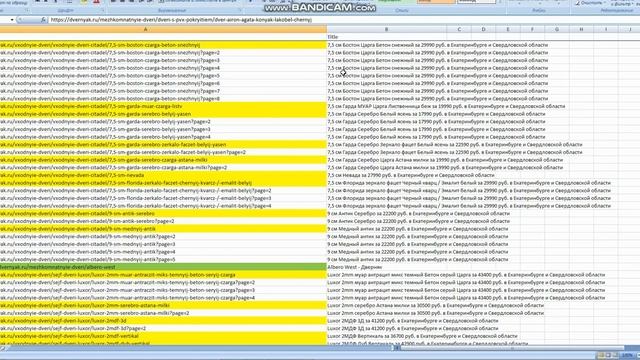Screen dimensions: 640x360
Task: Select the 'Title' header cell
Action: (x=387, y=37)
